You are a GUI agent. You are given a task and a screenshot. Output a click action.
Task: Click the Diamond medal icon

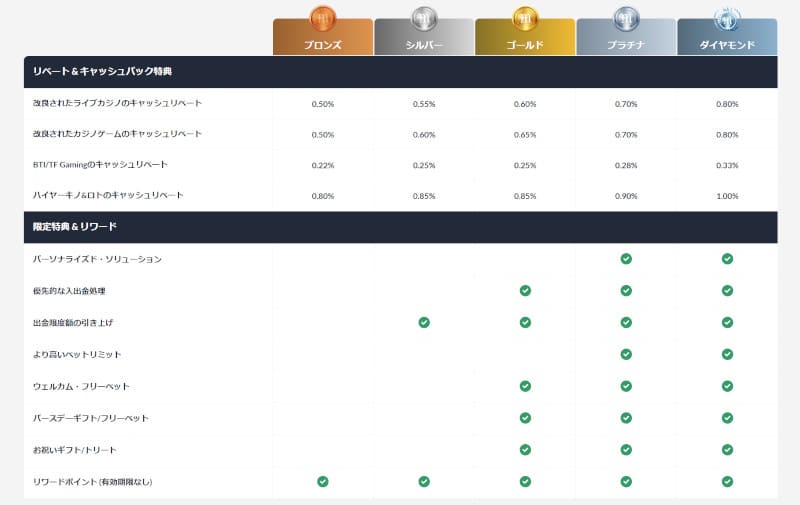tap(727, 18)
